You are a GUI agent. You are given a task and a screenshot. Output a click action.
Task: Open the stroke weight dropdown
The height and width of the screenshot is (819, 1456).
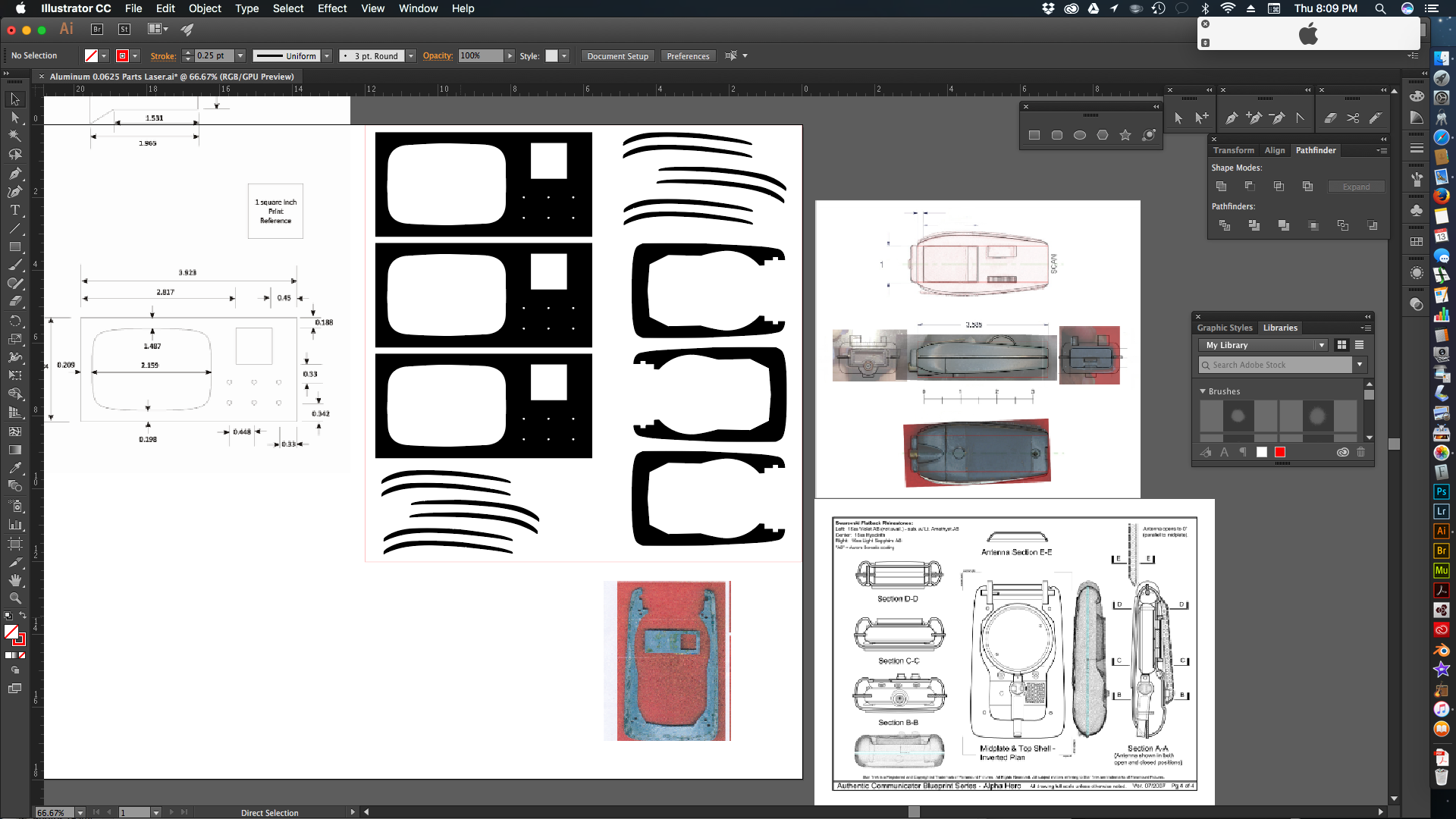tap(240, 56)
